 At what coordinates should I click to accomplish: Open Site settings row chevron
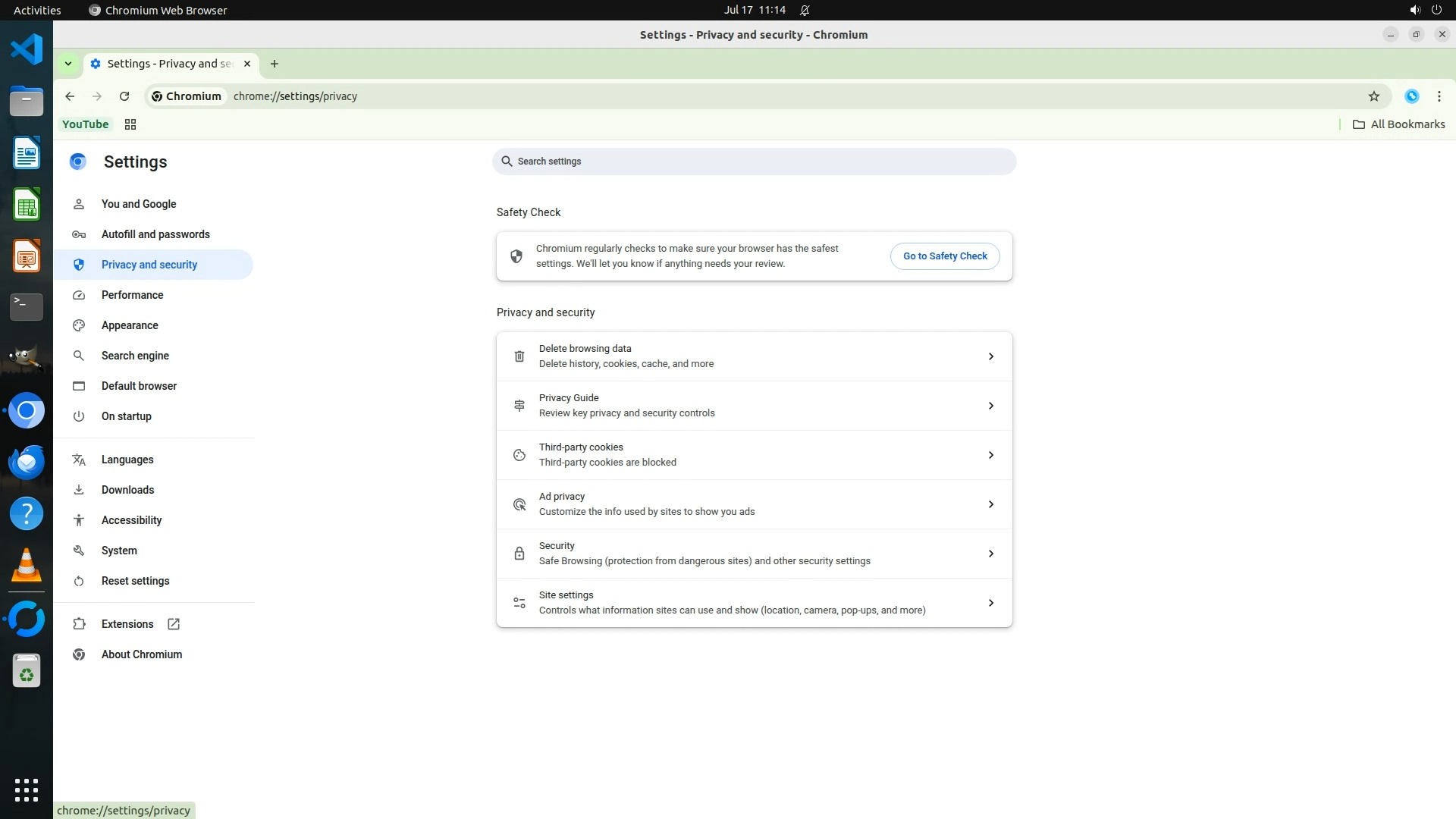point(990,603)
